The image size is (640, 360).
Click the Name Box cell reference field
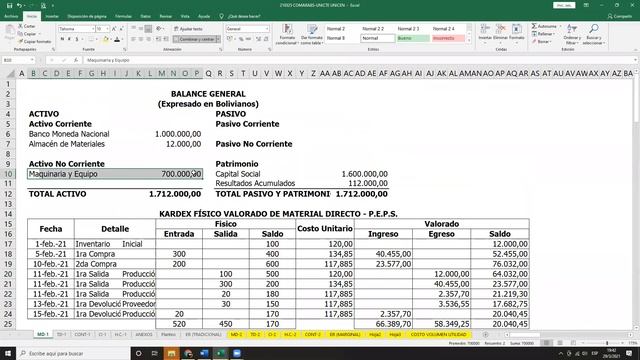point(18,60)
